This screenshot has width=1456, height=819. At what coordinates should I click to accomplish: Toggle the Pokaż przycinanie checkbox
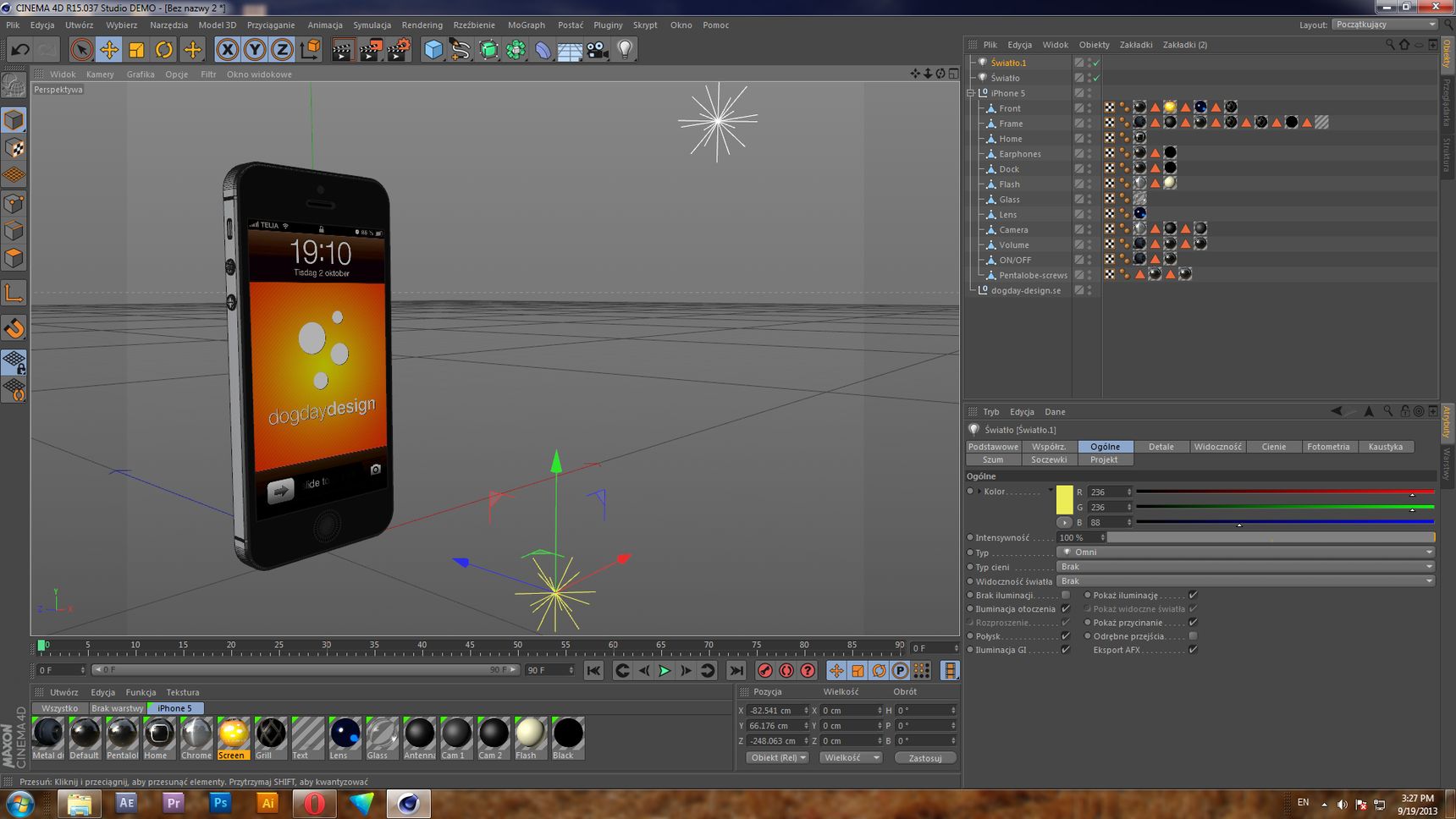[1193, 622]
